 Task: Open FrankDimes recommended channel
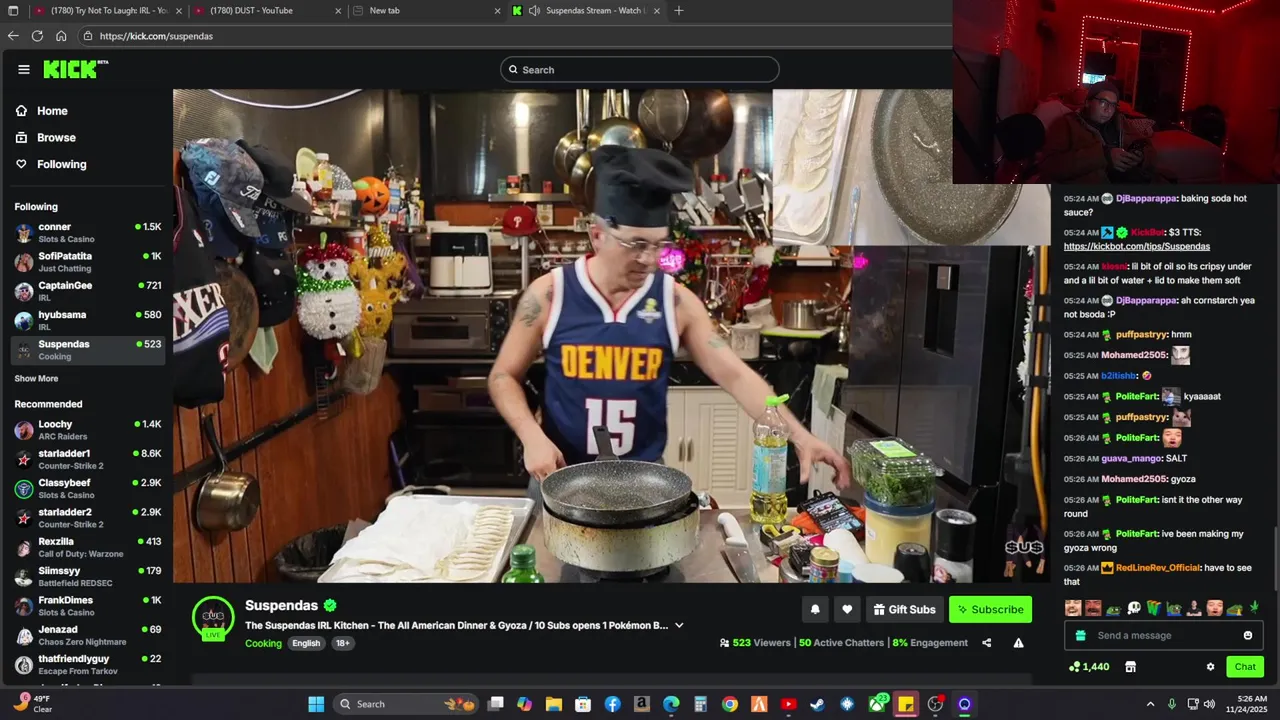88,606
